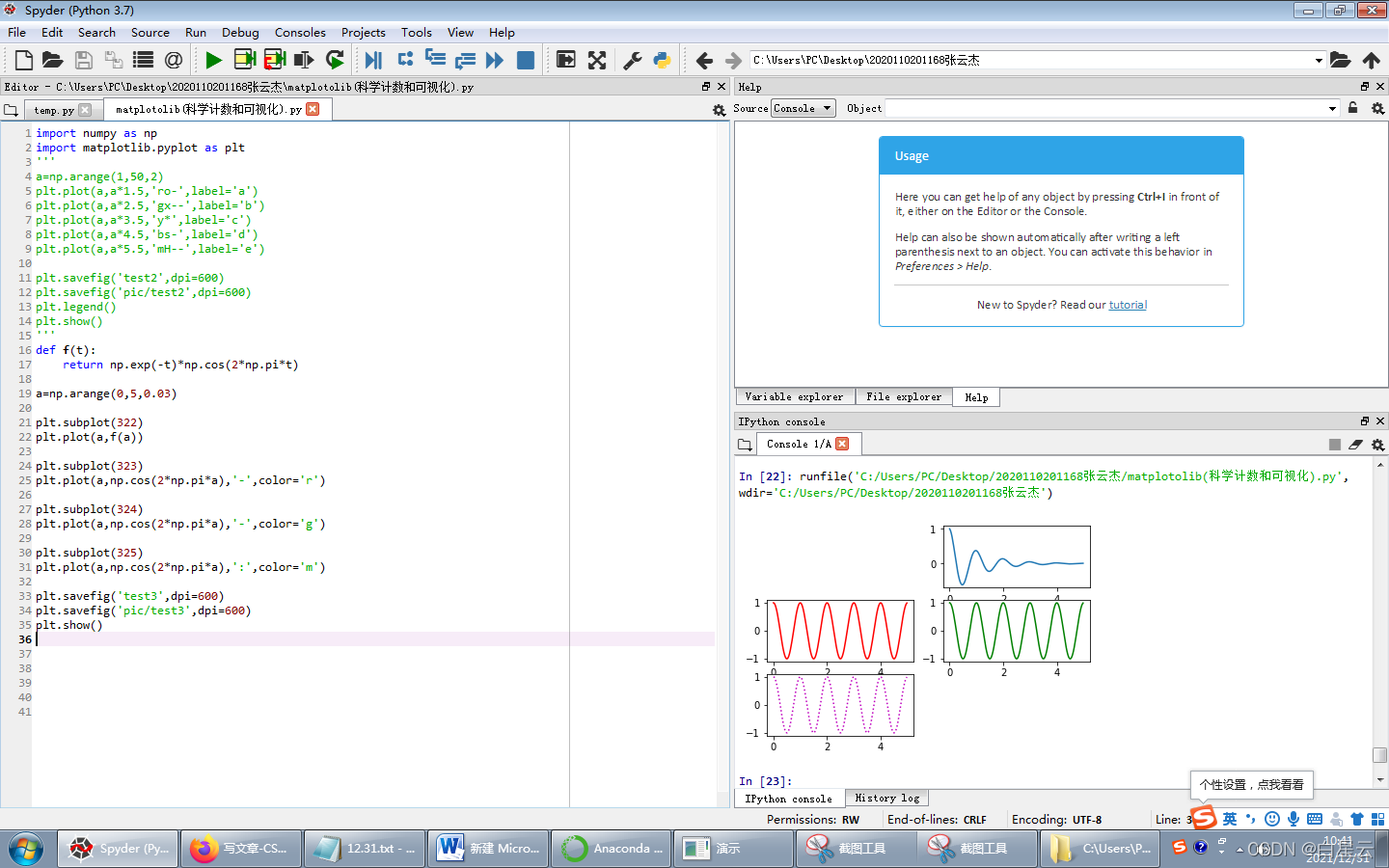Browse editor tabs list button
The image size is (1389, 868).
(x=12, y=110)
